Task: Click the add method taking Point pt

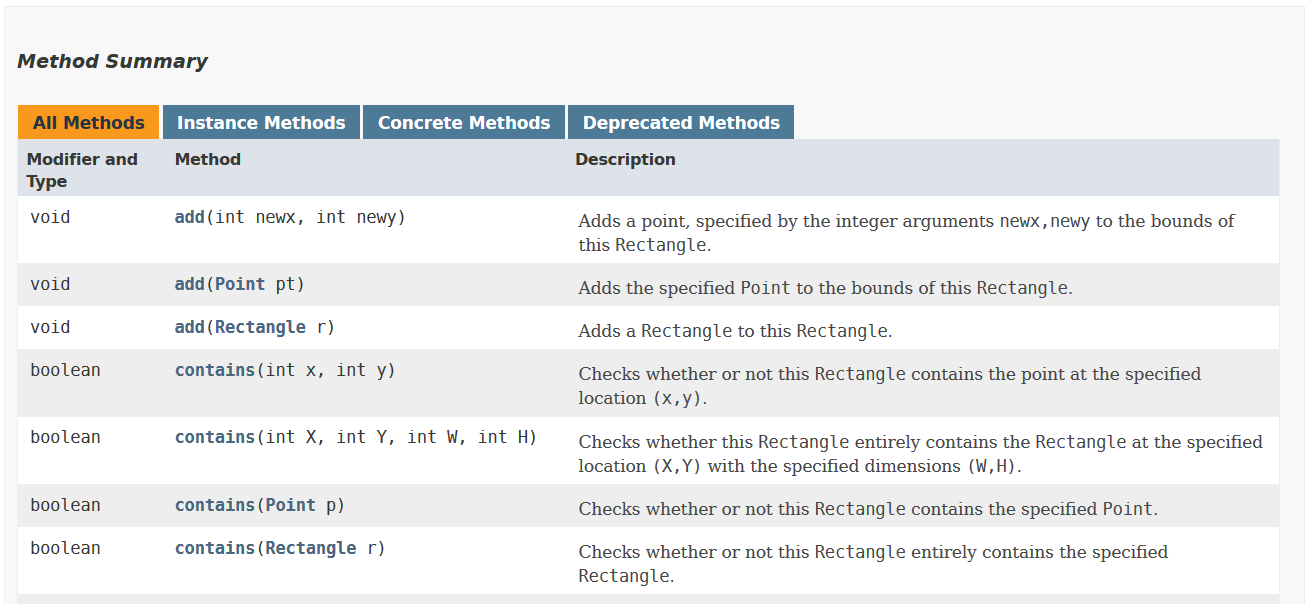Action: point(189,284)
